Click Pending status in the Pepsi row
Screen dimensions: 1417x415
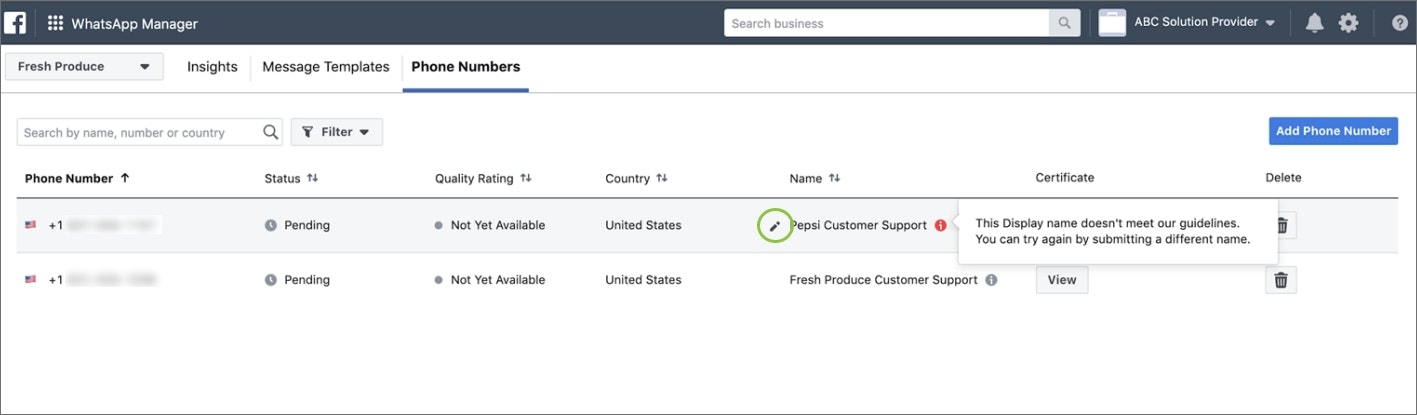[x=306, y=226]
